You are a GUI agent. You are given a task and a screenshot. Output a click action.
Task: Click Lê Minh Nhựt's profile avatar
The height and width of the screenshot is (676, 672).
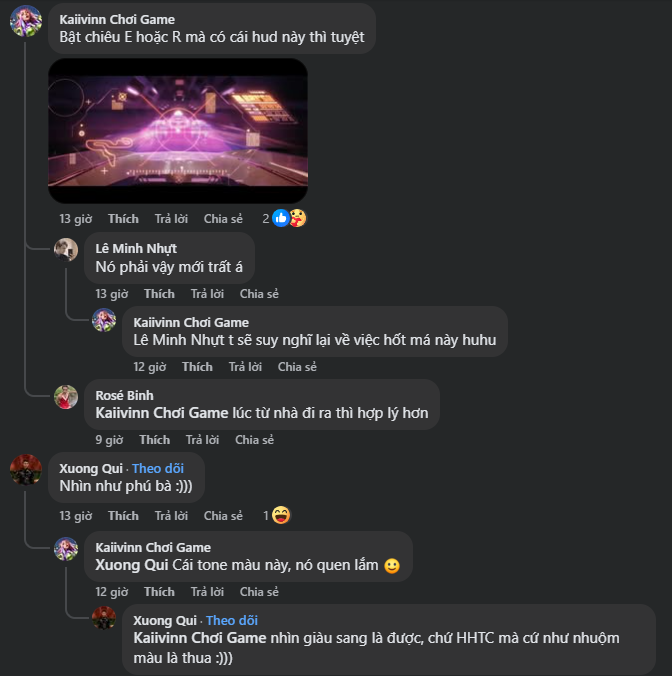66,250
